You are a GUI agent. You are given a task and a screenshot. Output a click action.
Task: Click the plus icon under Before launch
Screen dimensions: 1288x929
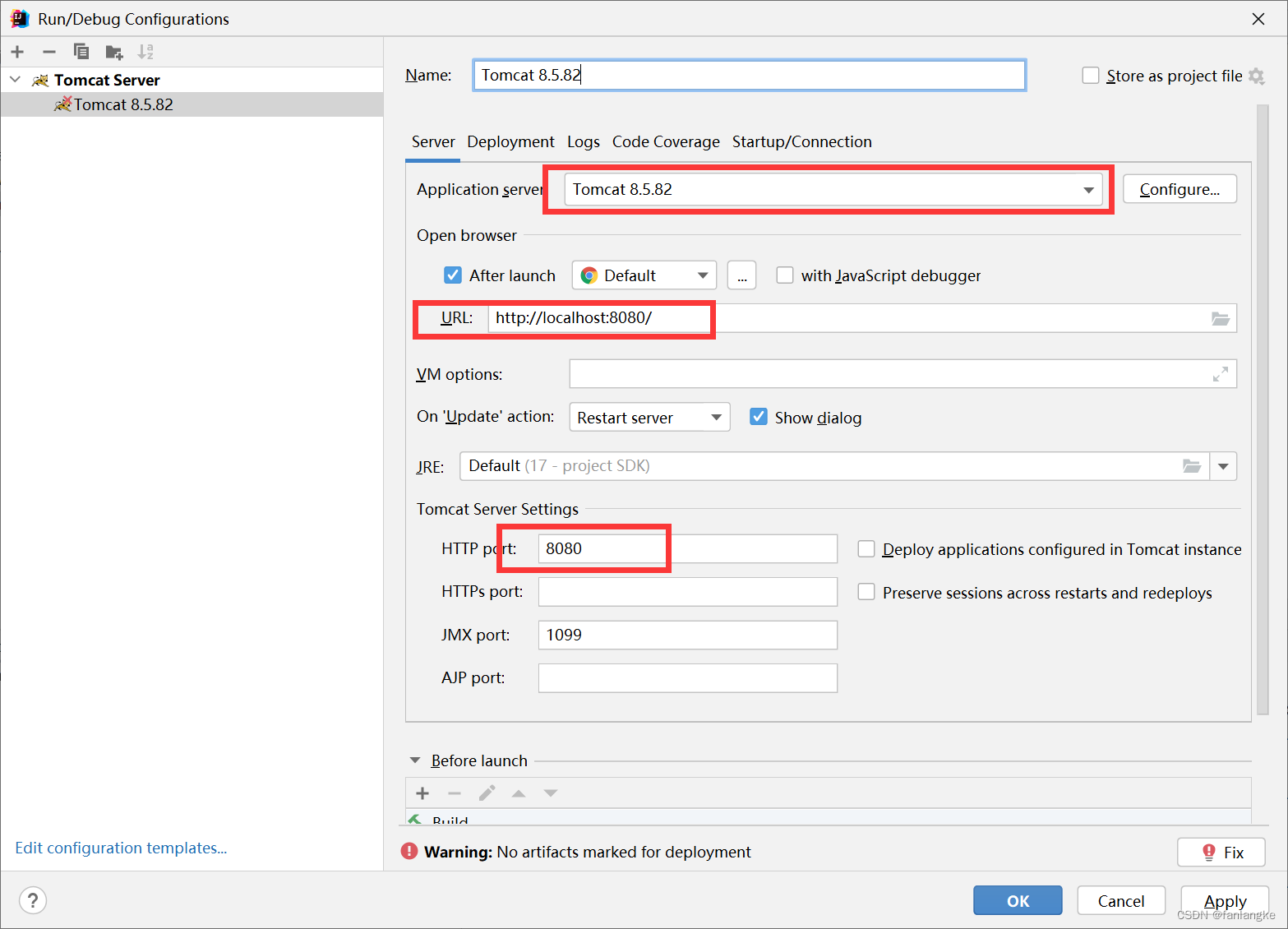coord(422,793)
